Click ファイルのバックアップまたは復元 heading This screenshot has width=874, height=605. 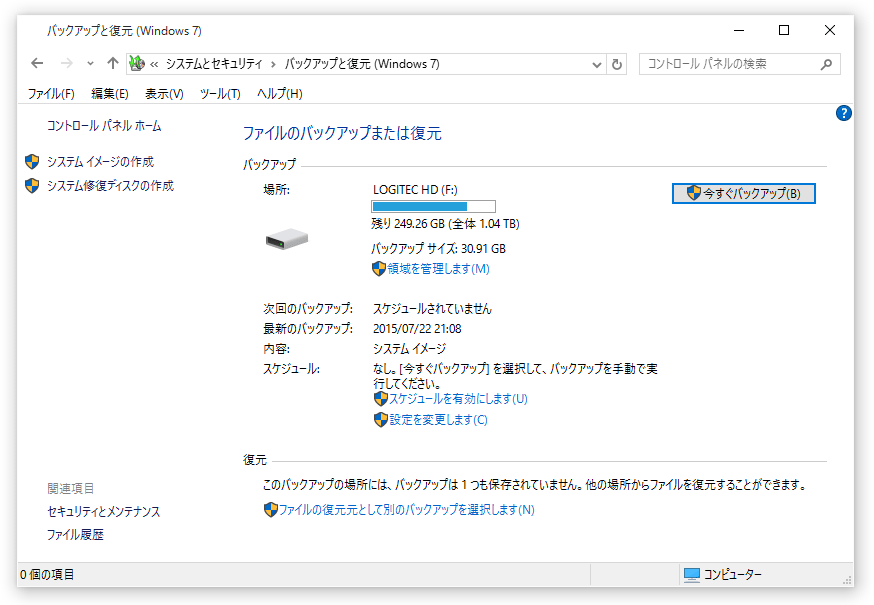(342, 133)
